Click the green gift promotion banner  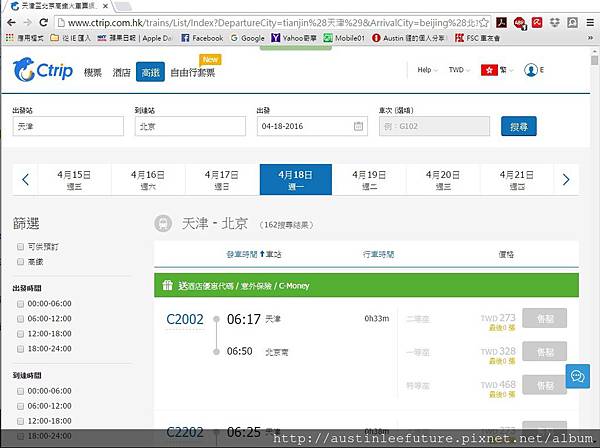point(366,285)
